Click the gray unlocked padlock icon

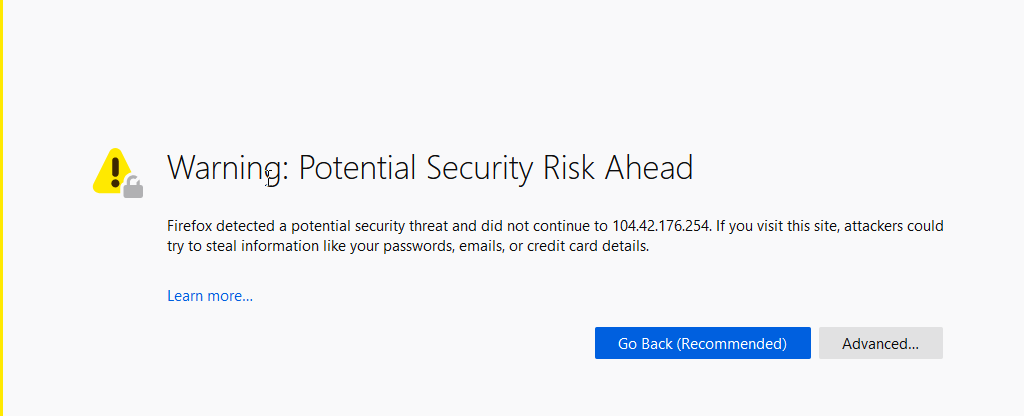tap(133, 186)
